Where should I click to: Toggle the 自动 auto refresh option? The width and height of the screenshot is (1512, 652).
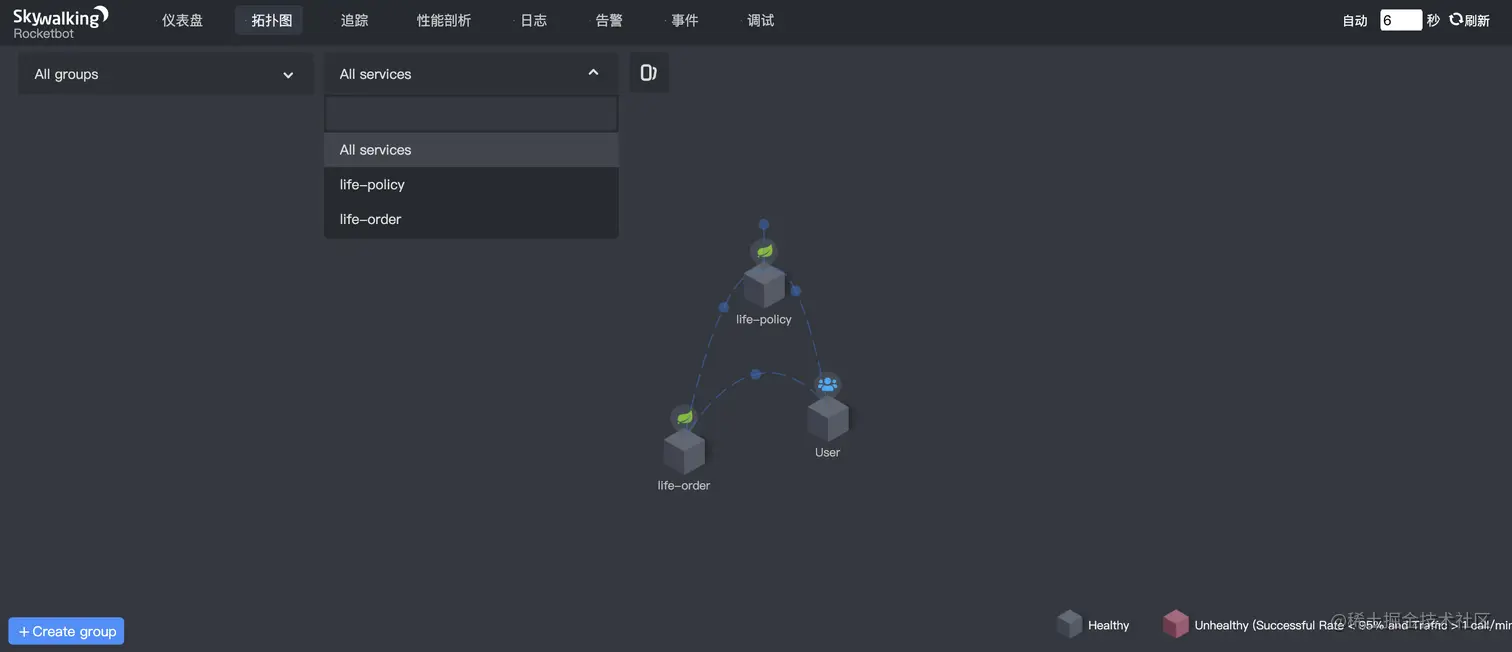[x=1354, y=20]
